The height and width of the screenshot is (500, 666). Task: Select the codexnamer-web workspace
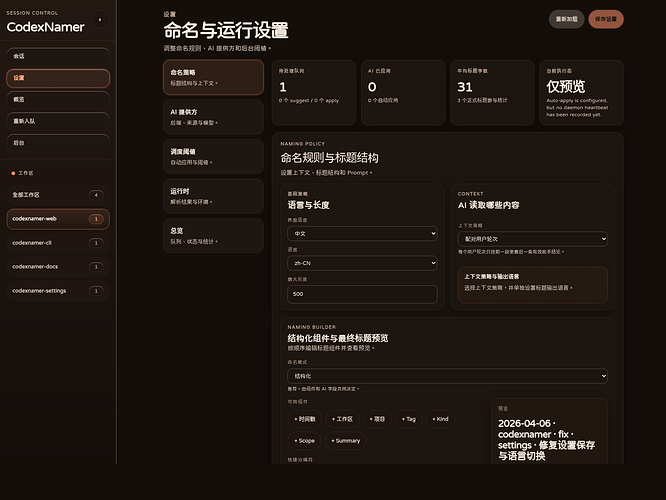click(58, 219)
